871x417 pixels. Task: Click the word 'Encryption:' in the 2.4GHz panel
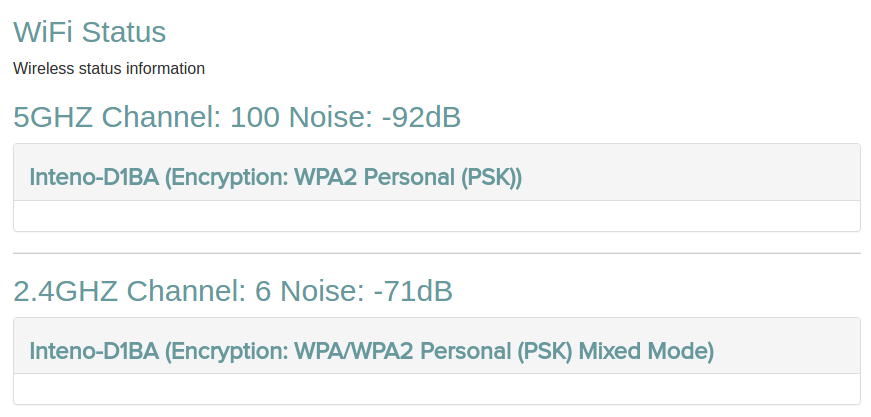pos(228,352)
